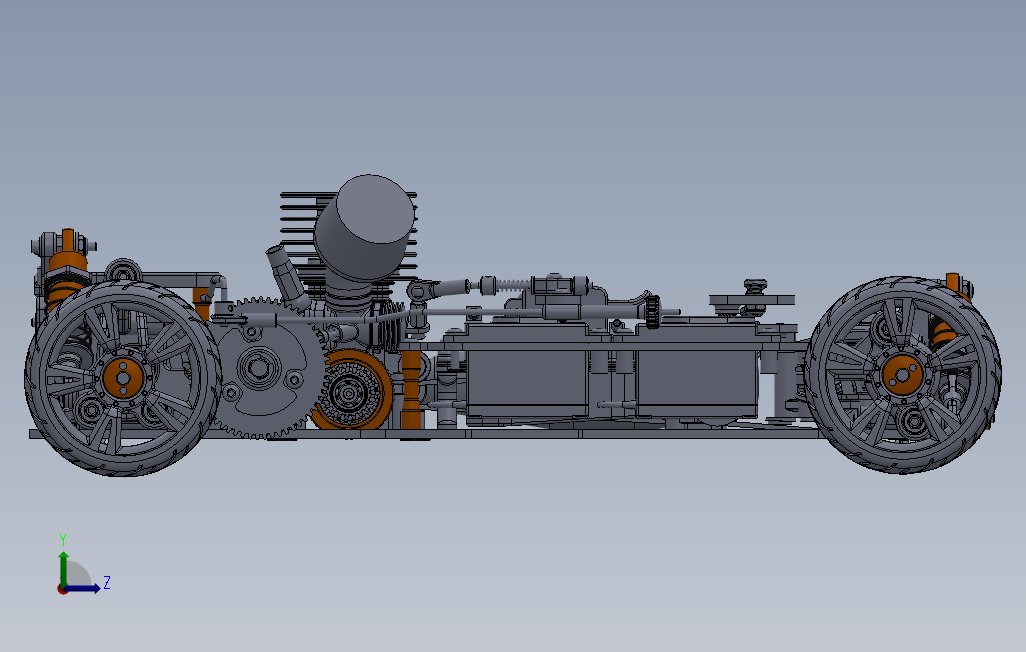
Task: Select the orange standoff post behind the clutch bell
Action: point(411,389)
